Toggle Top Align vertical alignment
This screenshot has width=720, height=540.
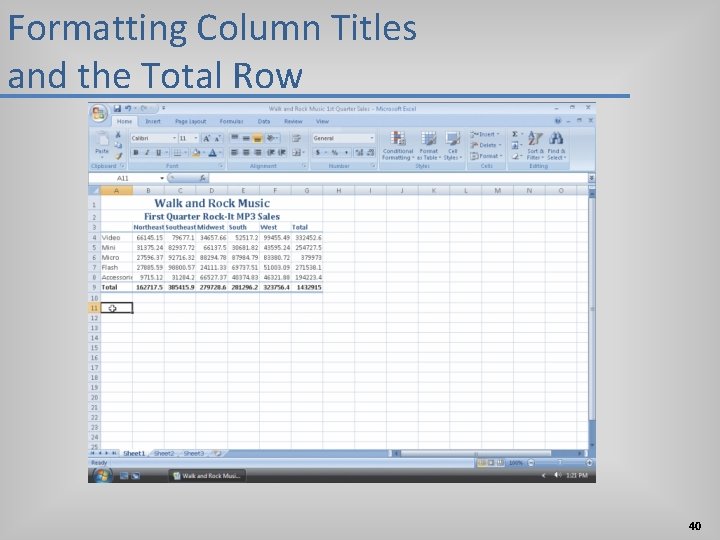(x=235, y=138)
